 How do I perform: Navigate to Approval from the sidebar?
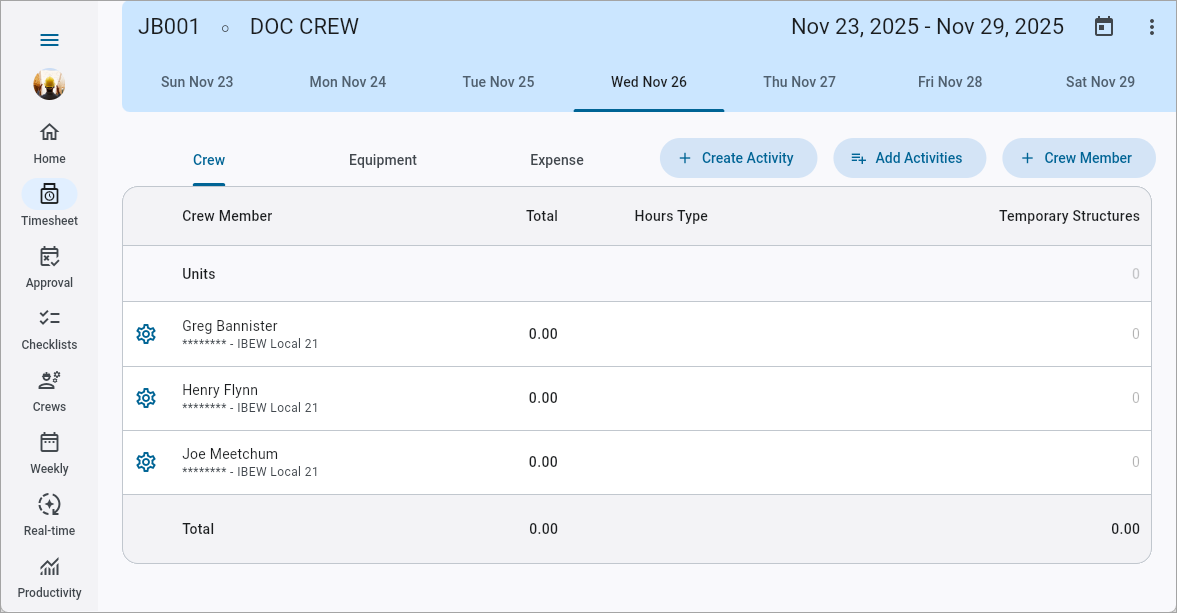[x=49, y=263]
